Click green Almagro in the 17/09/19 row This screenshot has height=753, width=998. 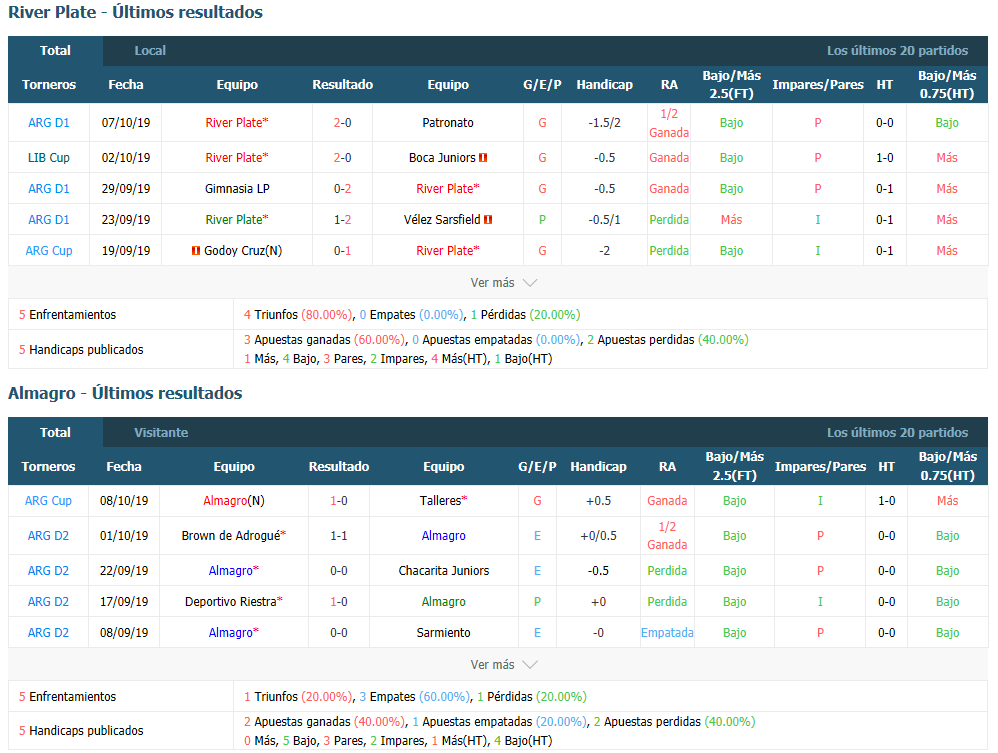pyautogui.click(x=444, y=602)
